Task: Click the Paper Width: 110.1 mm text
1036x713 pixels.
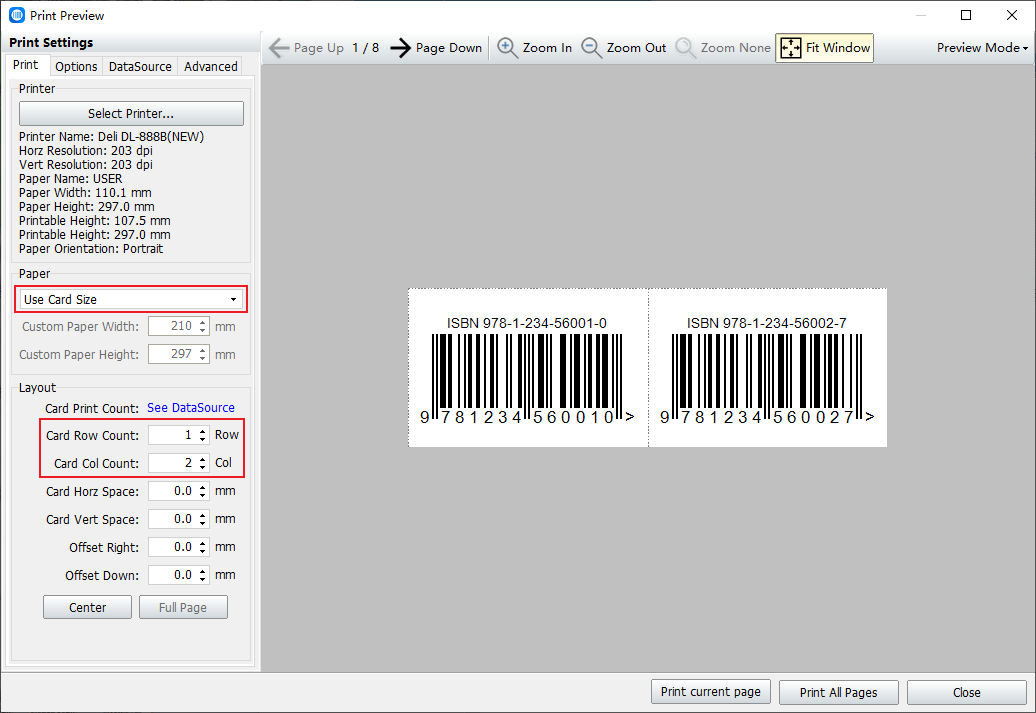Action: (85, 193)
